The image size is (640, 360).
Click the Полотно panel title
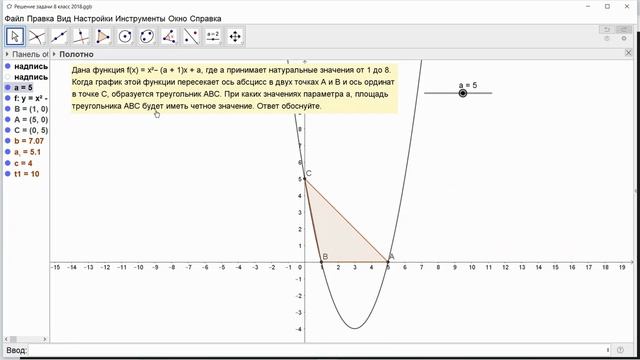click(76, 54)
